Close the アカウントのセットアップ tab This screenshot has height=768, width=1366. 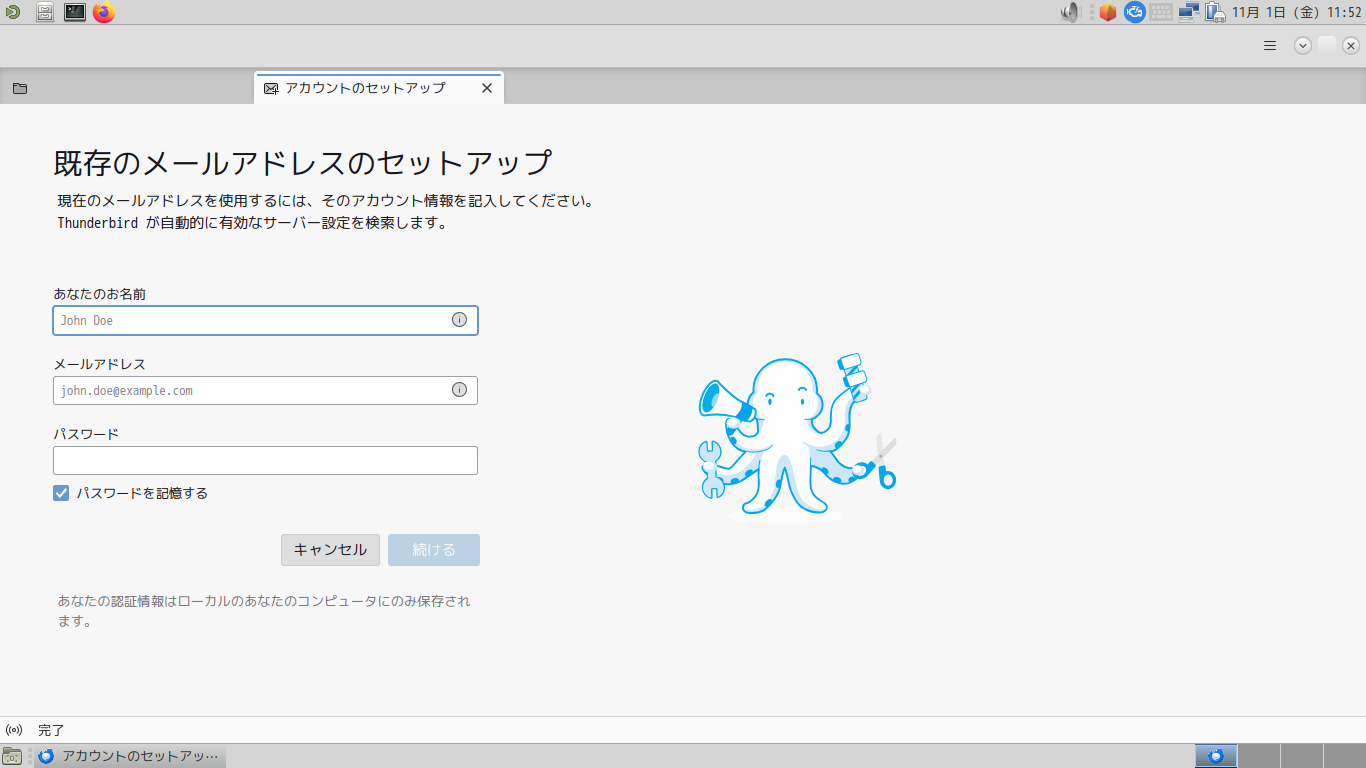coord(487,88)
